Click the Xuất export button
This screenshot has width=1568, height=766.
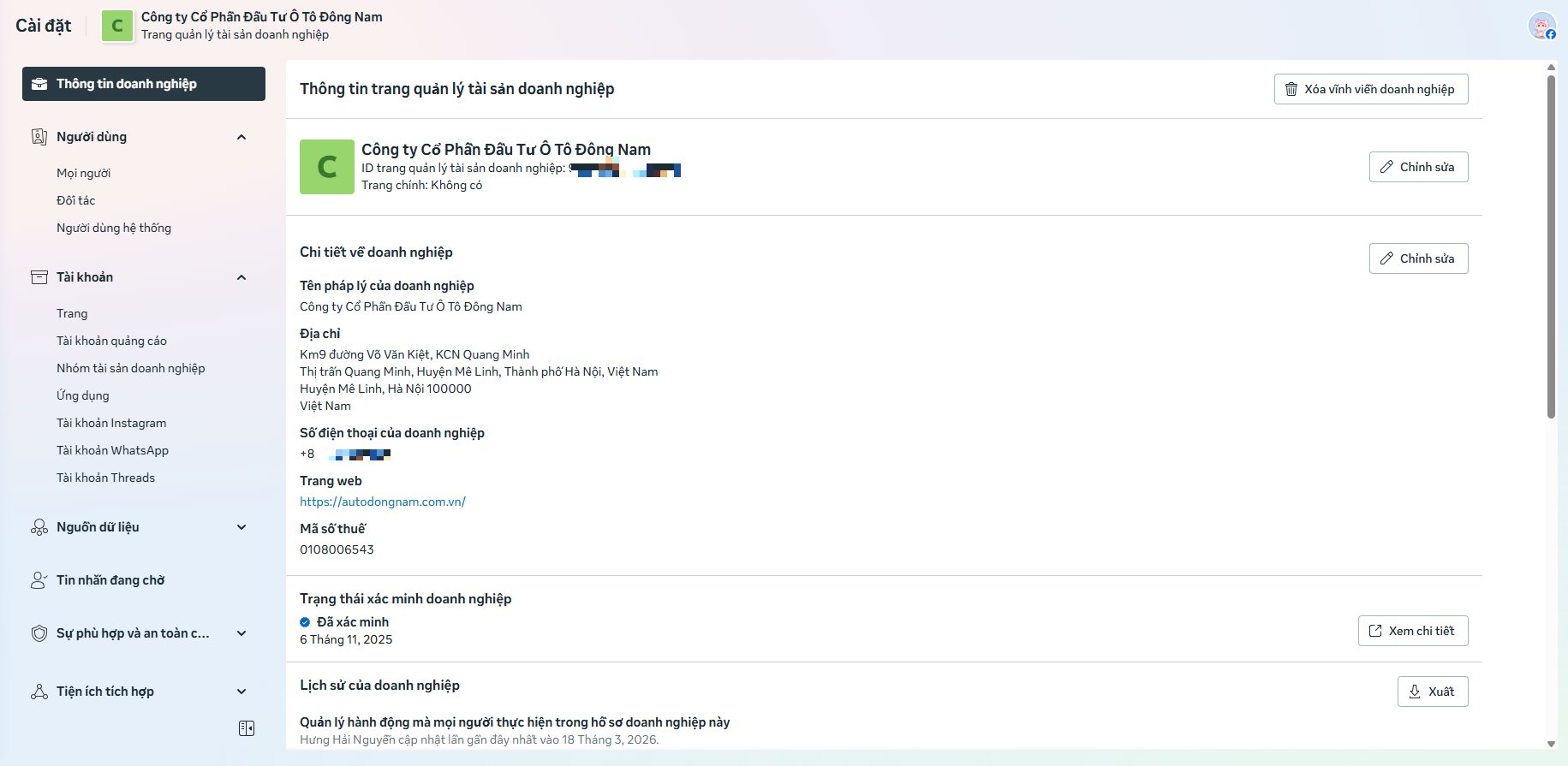click(1433, 692)
